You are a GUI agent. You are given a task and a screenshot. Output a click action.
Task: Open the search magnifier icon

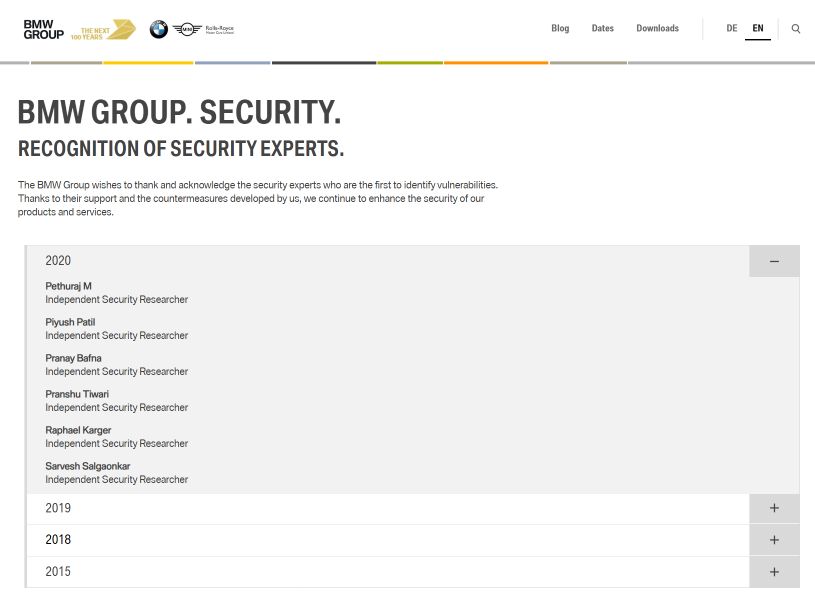click(796, 29)
